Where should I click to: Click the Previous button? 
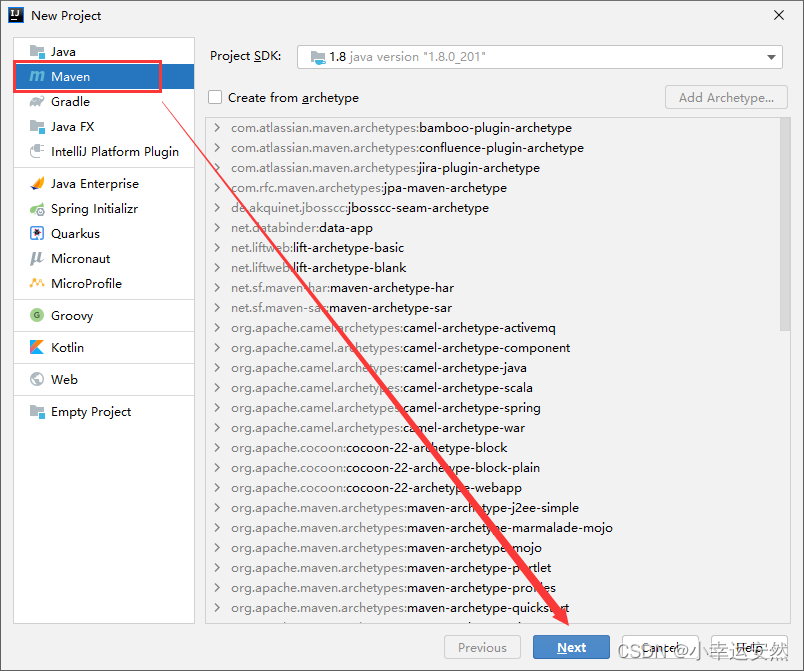(482, 647)
